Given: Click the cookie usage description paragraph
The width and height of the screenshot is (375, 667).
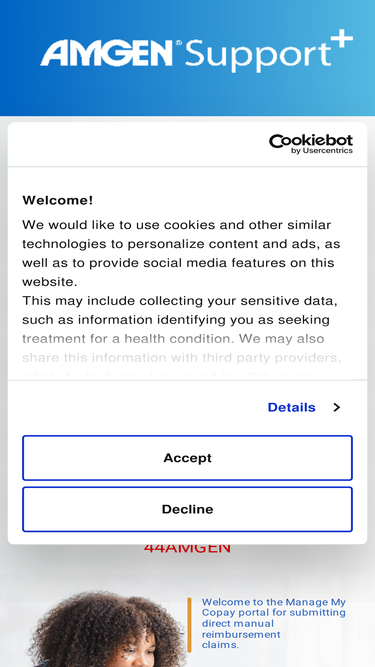Looking at the screenshot, I should click(x=181, y=253).
